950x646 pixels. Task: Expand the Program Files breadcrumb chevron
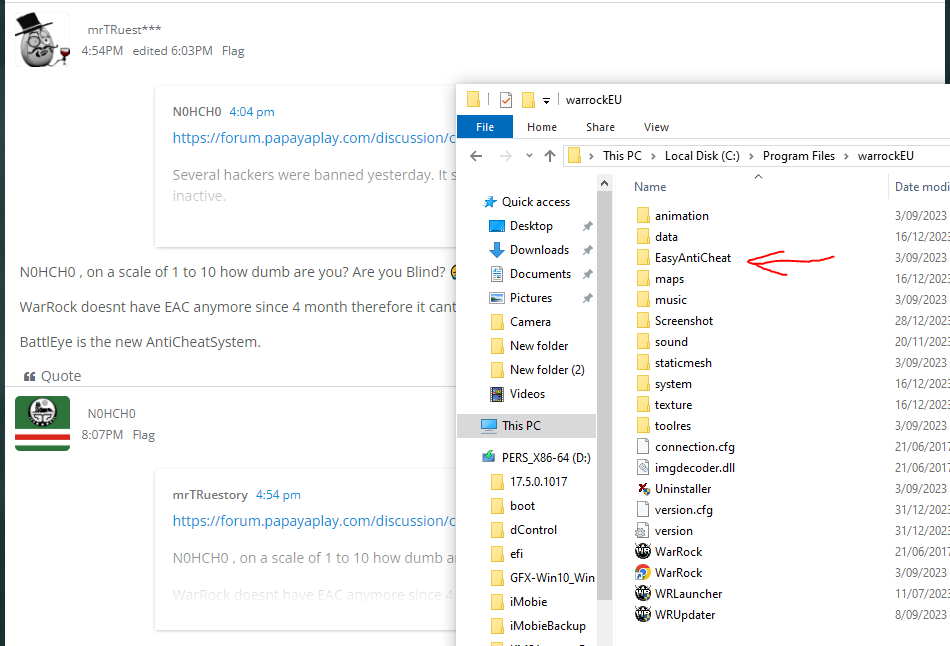coord(846,156)
